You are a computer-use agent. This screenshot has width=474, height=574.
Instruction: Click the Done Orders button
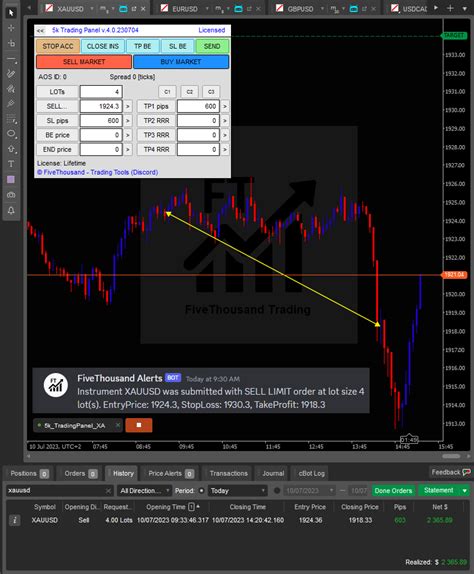point(393,491)
